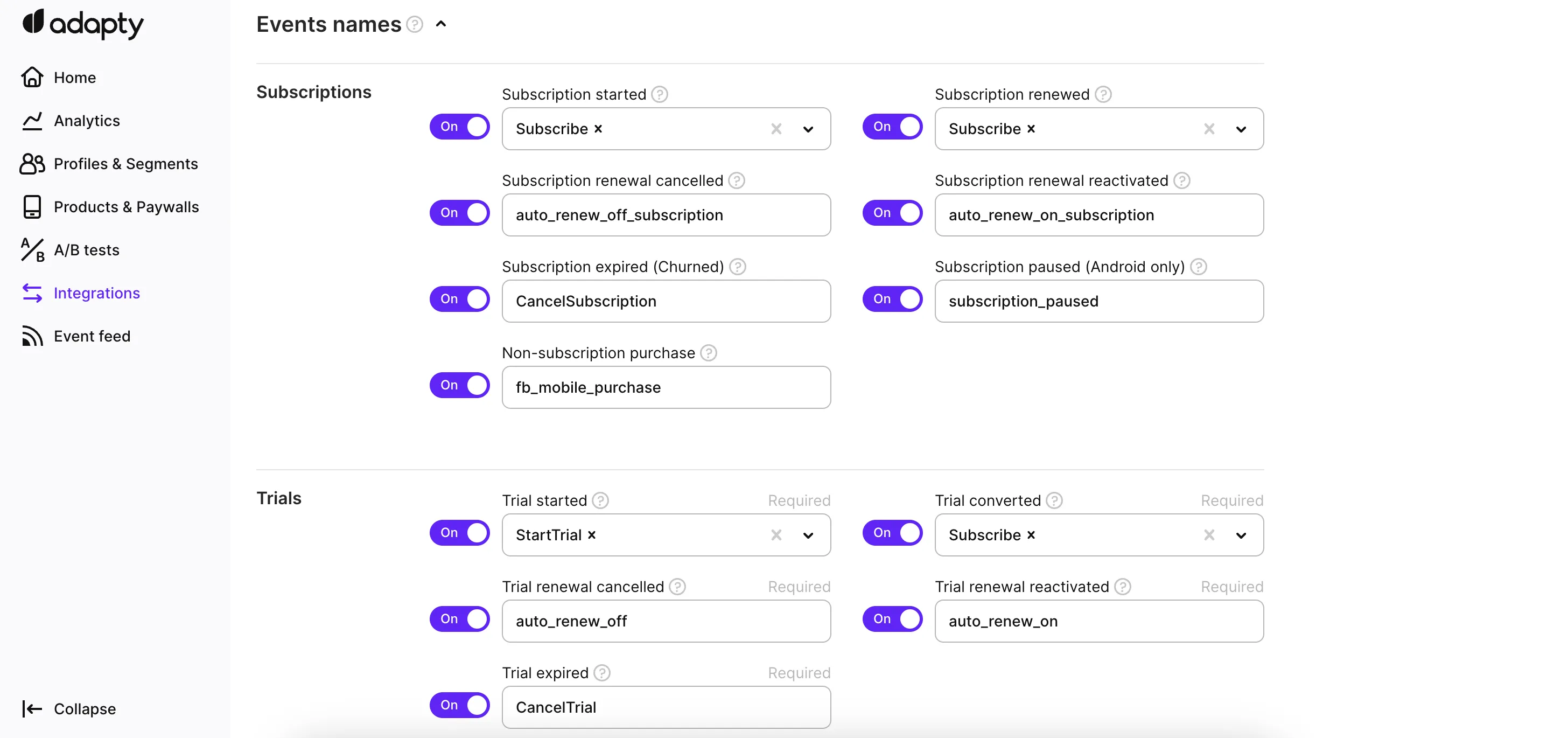Expand the Trial converted dropdown arrow
Viewport: 1568px width, 738px height.
pyautogui.click(x=1241, y=535)
